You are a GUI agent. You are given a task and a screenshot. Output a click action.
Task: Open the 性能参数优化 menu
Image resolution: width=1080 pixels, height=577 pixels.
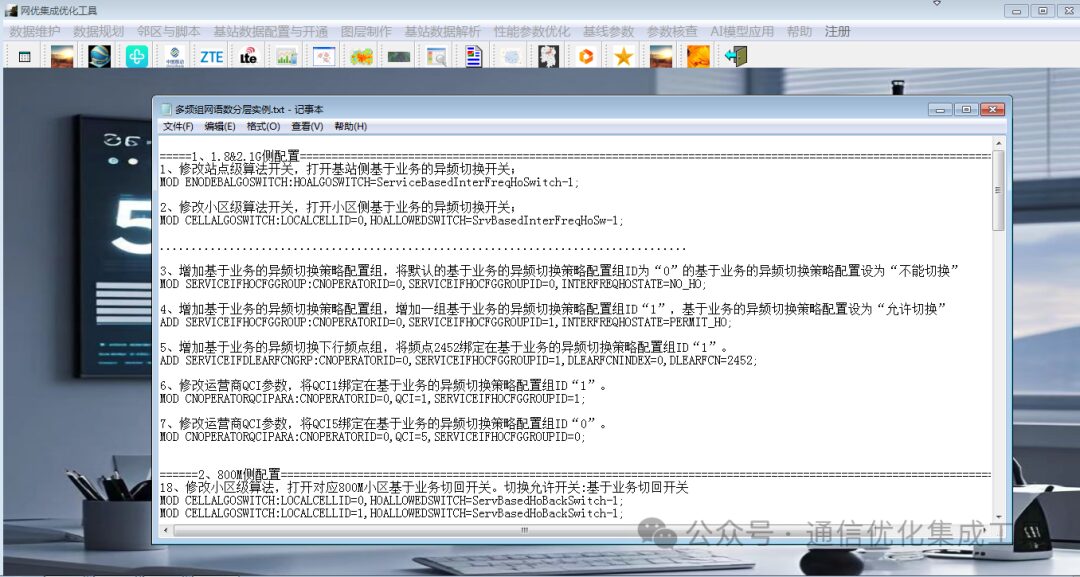(532, 32)
